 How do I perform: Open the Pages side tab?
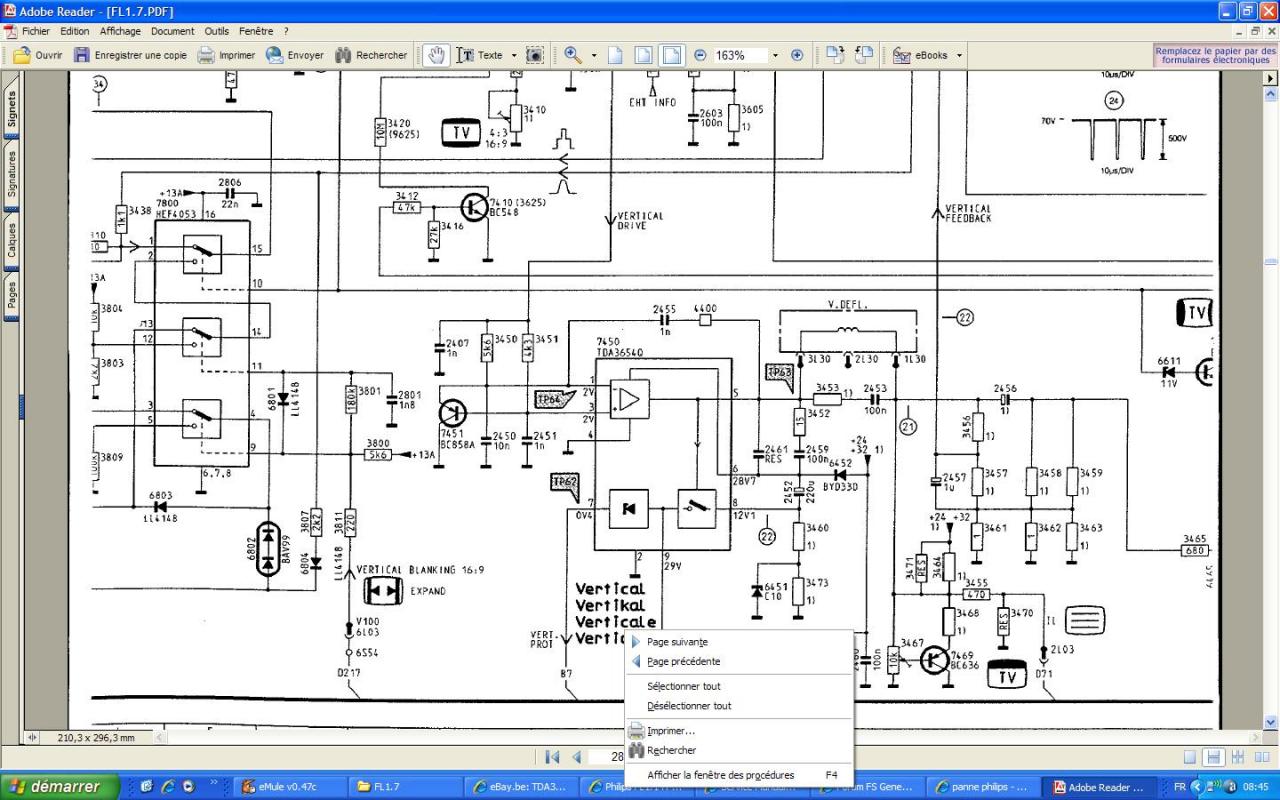[x=12, y=296]
